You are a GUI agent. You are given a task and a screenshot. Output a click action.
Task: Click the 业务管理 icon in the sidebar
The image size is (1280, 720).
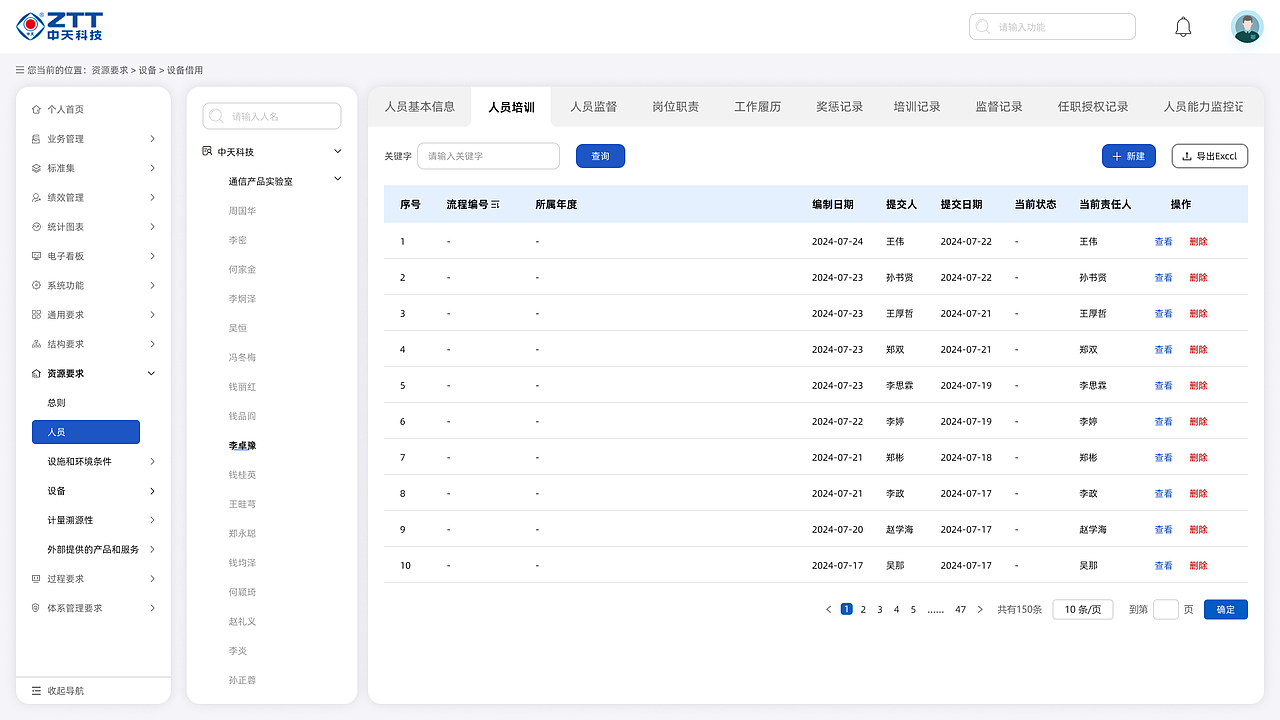coord(36,138)
